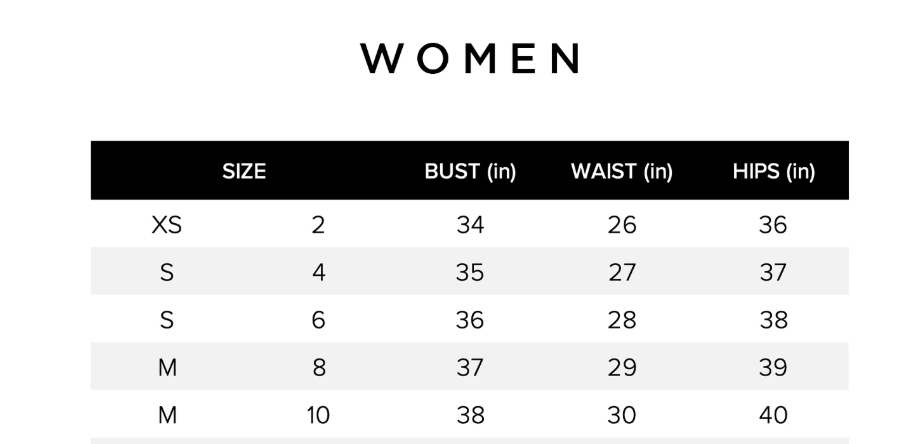
Task: Select bust value 35
Action: click(470, 272)
